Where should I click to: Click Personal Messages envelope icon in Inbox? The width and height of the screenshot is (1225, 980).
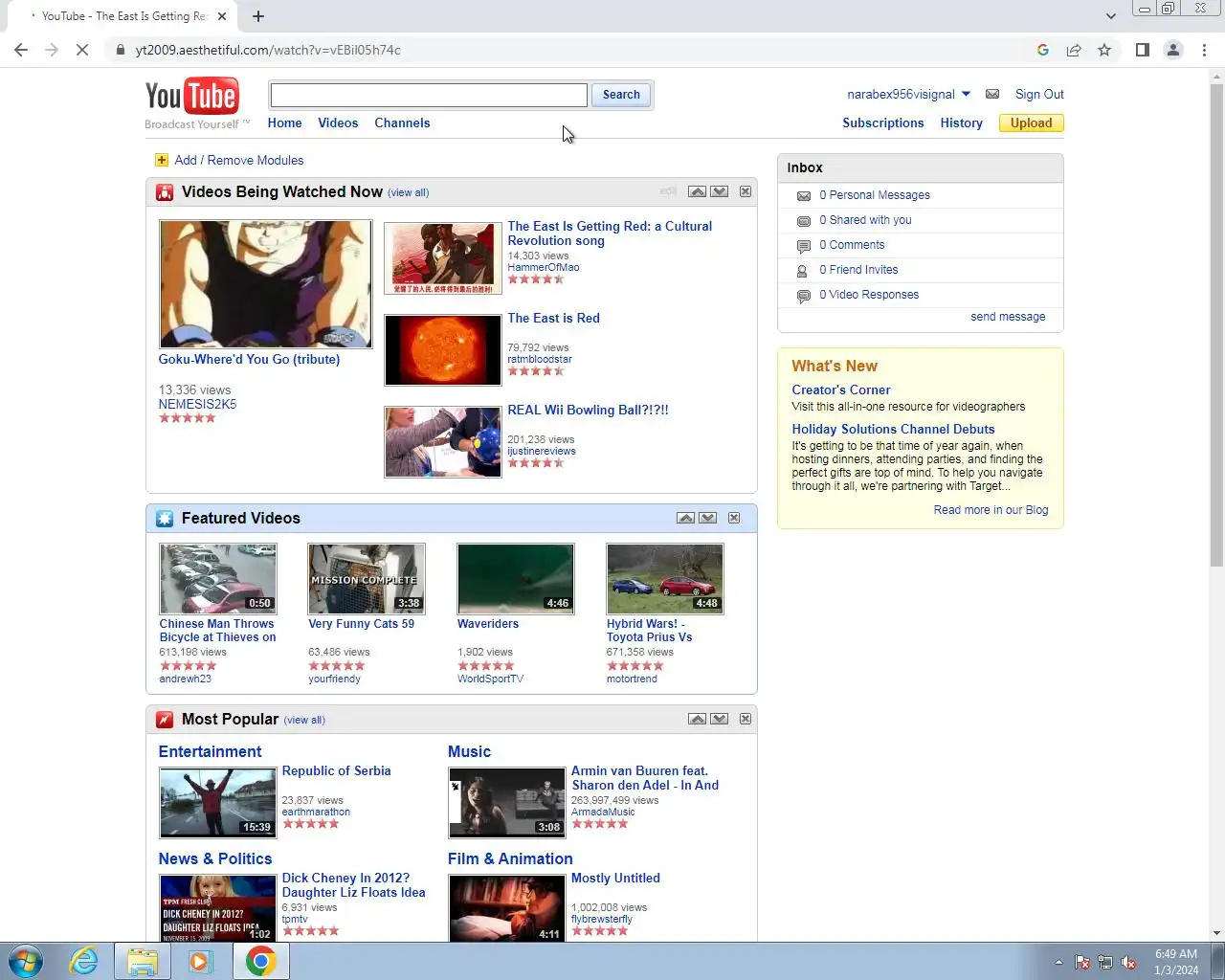click(803, 195)
